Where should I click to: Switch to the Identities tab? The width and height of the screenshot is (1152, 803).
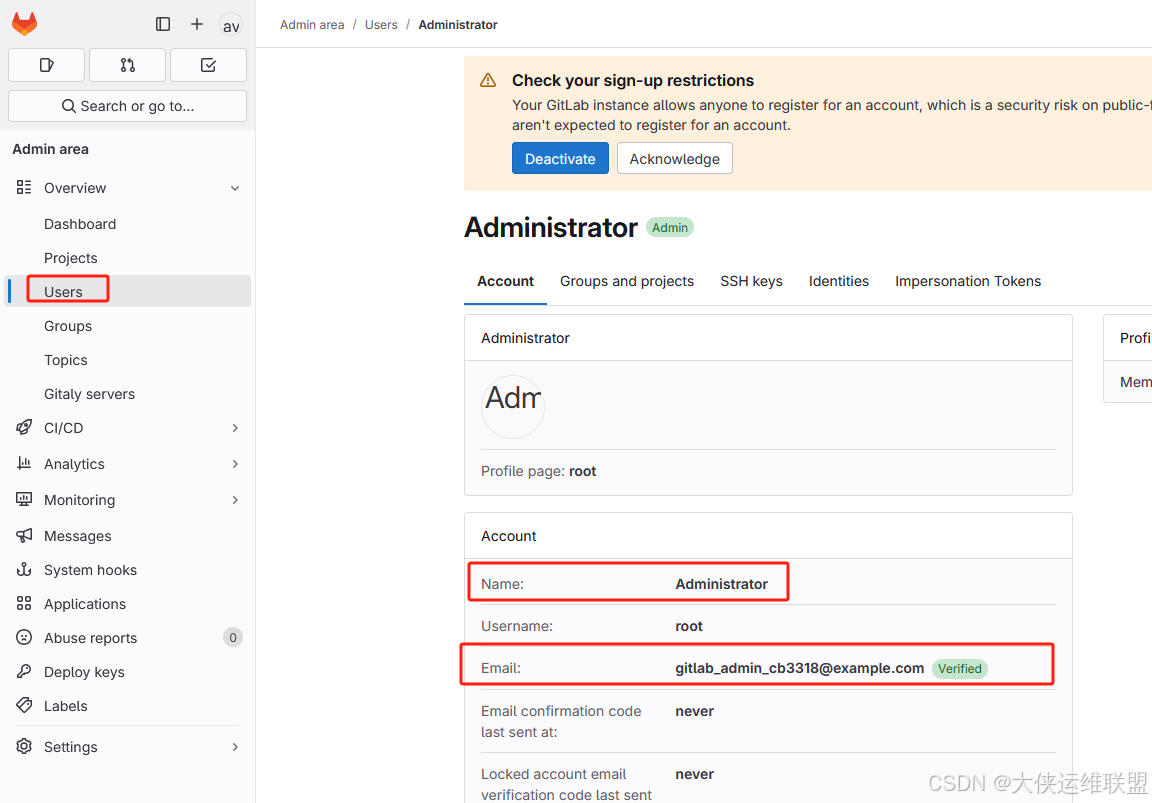[838, 281]
